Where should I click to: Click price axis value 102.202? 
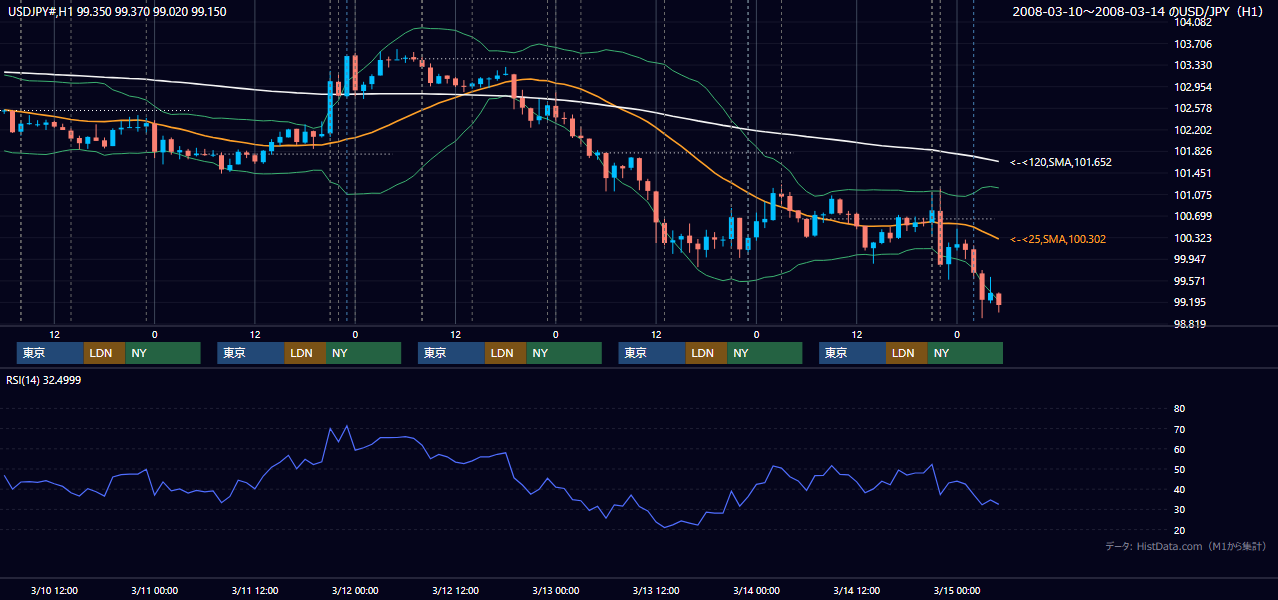coord(1193,130)
